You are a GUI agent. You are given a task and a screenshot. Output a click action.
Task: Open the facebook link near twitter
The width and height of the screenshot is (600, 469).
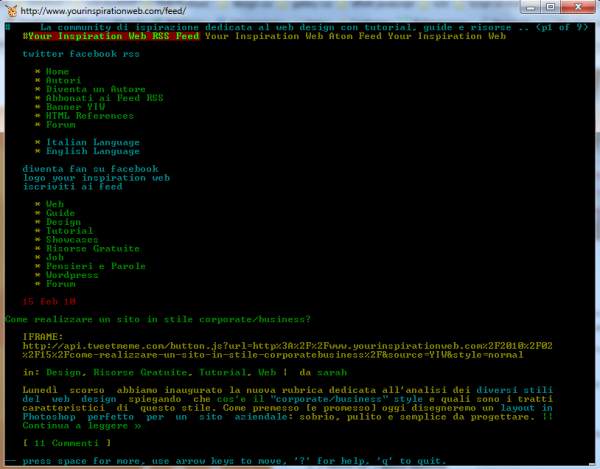[x=93, y=54]
